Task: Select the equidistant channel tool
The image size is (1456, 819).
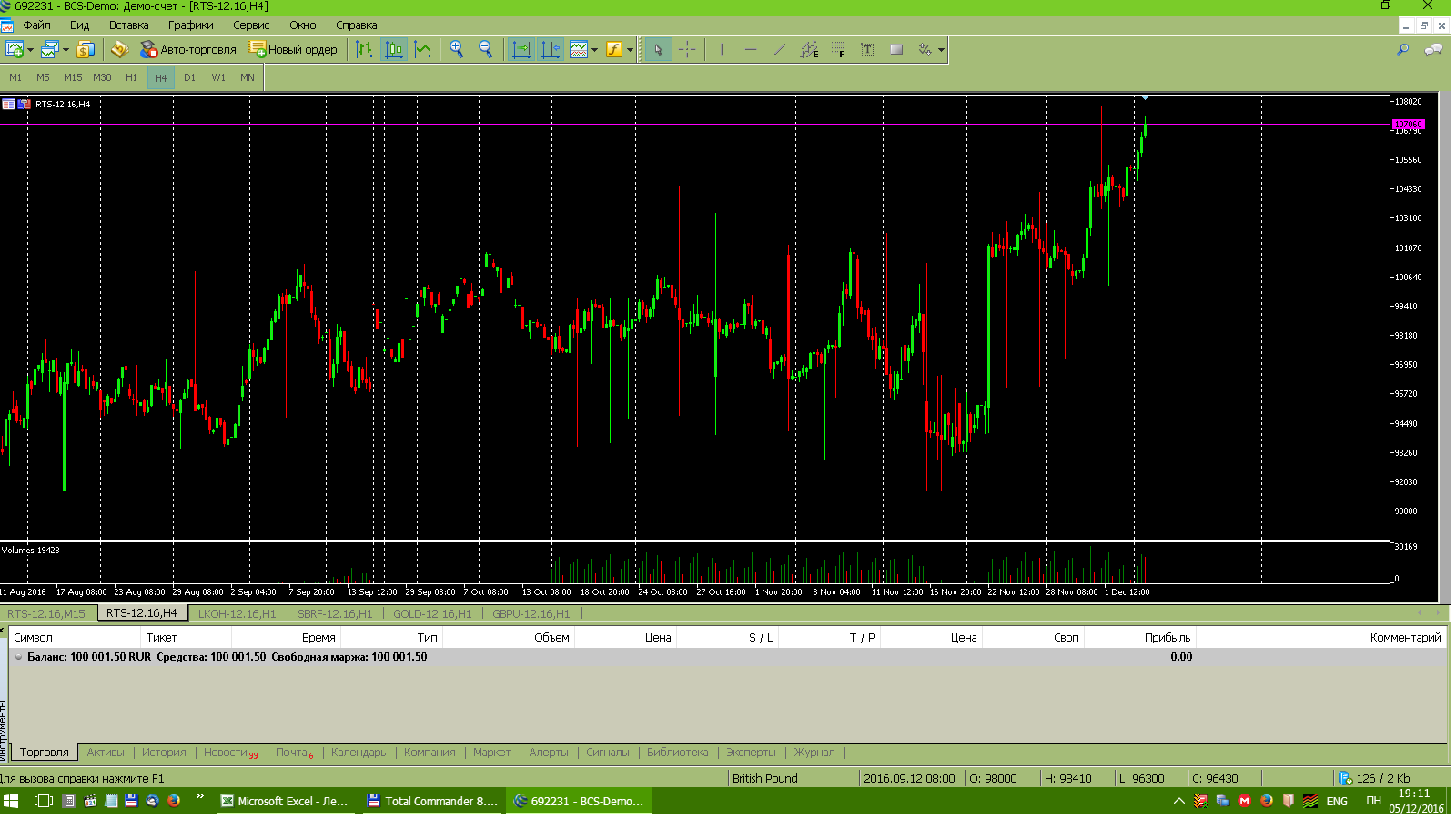Action: (809, 49)
